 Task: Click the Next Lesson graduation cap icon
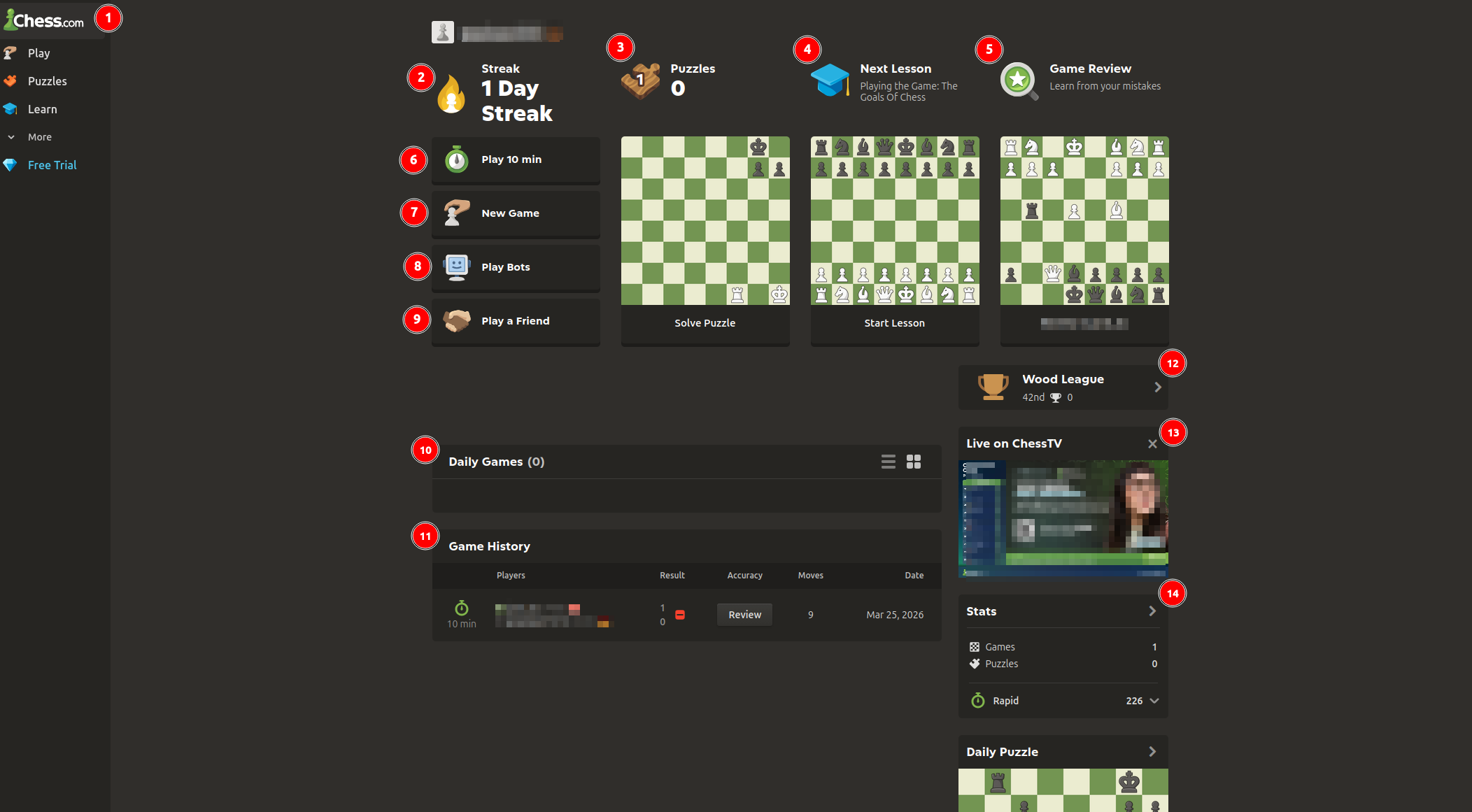coord(830,80)
